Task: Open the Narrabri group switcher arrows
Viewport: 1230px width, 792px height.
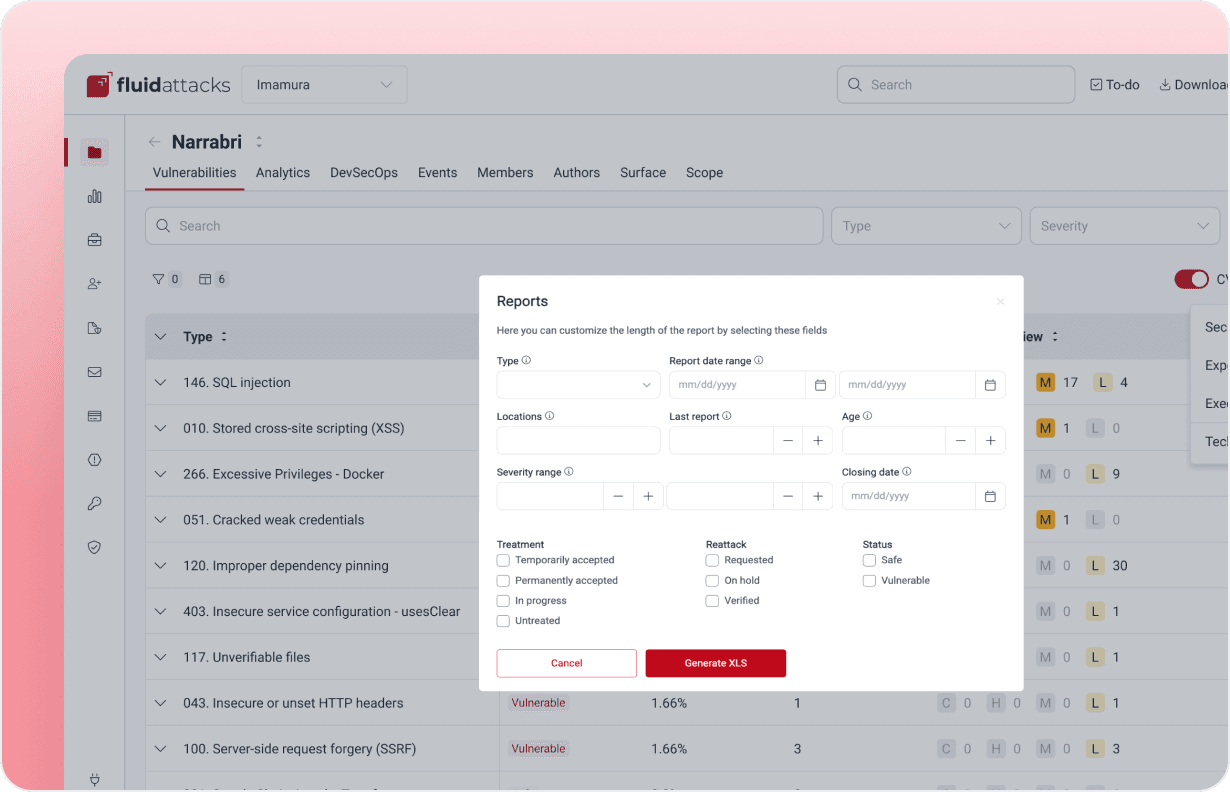Action: (259, 142)
